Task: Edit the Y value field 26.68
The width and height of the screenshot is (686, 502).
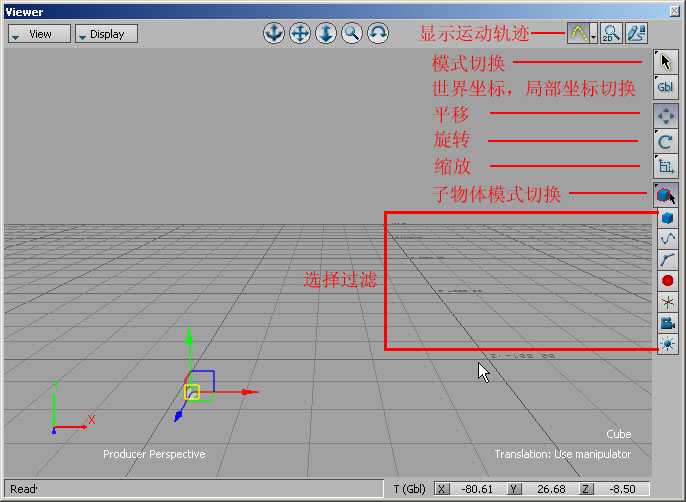Action: [550, 489]
